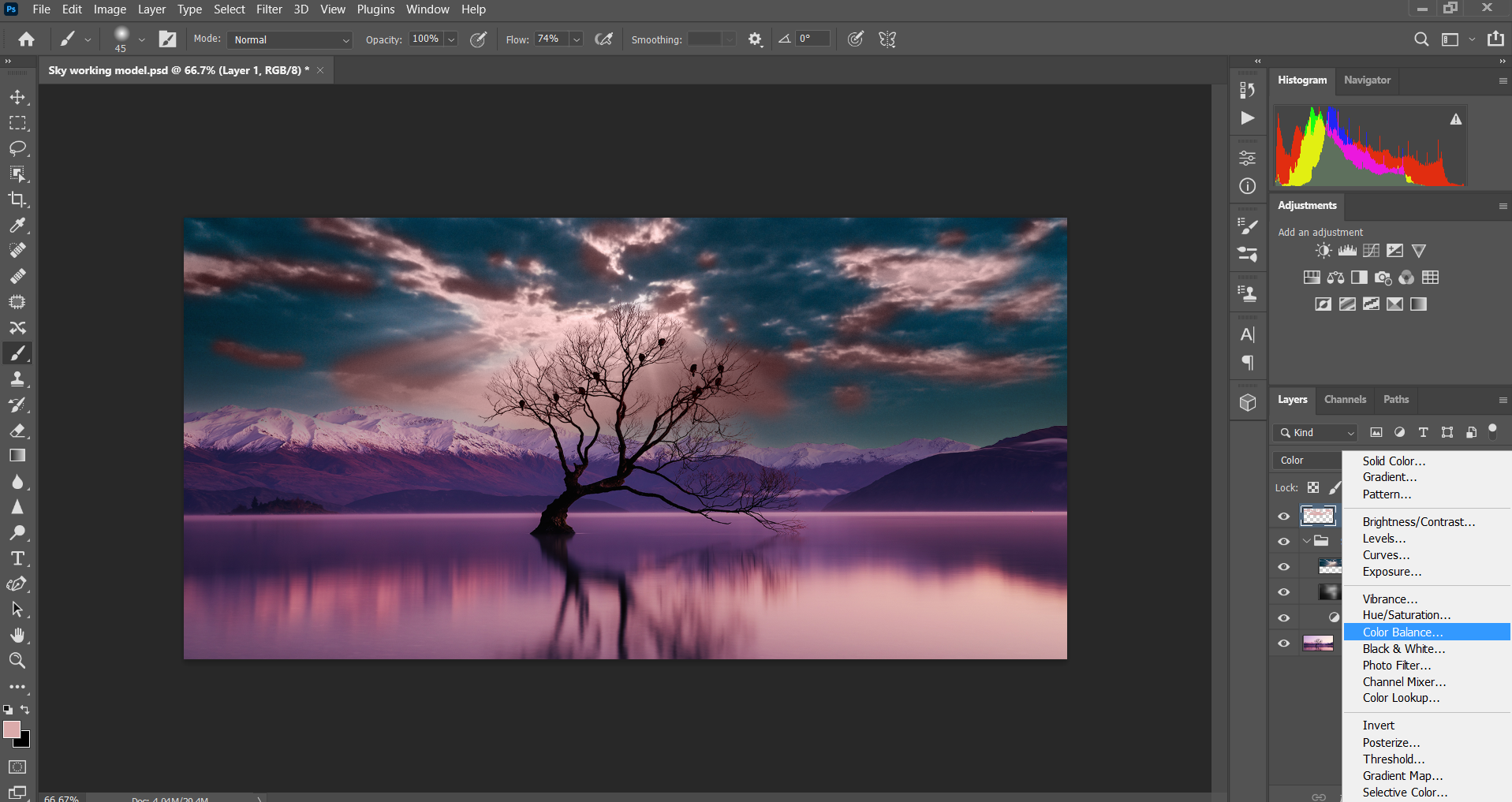Select the Horizontal Type tool

17,558
